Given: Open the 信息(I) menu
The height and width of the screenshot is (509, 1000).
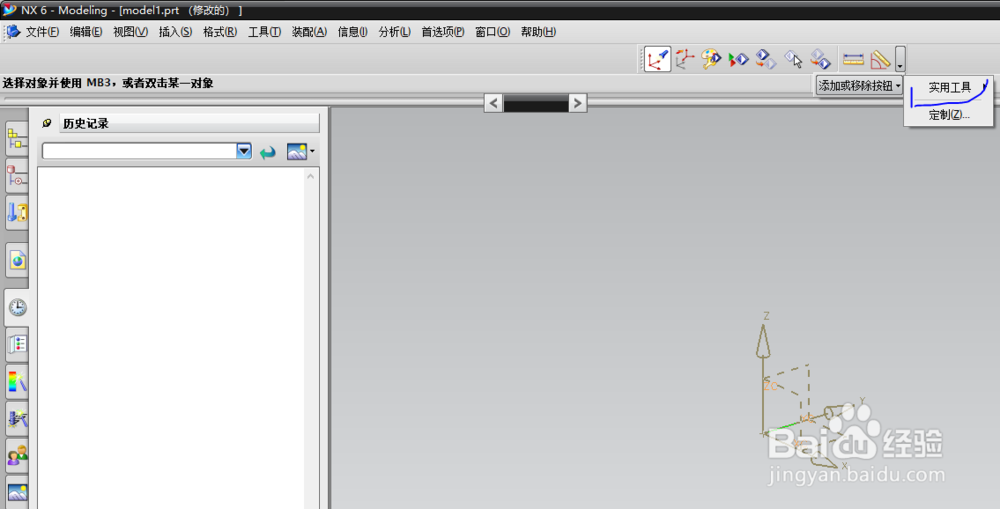Looking at the screenshot, I should point(352,32).
